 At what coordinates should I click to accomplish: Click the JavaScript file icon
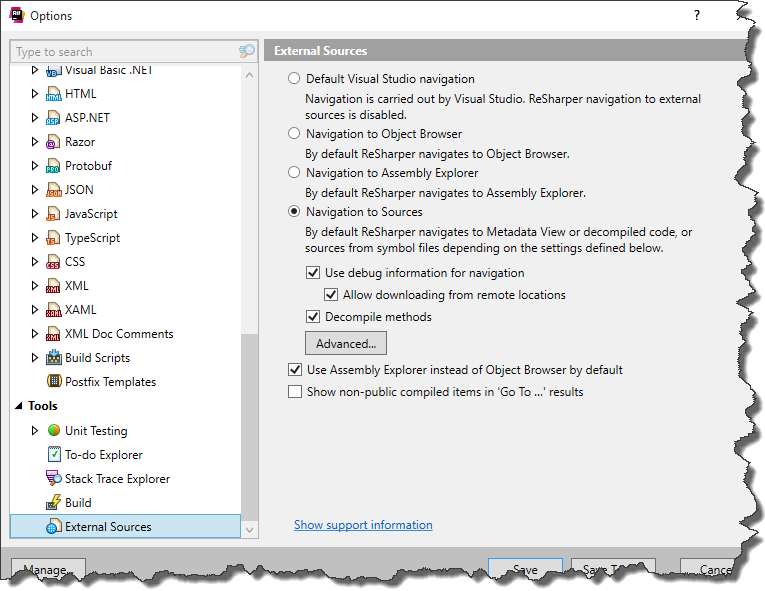coord(53,214)
